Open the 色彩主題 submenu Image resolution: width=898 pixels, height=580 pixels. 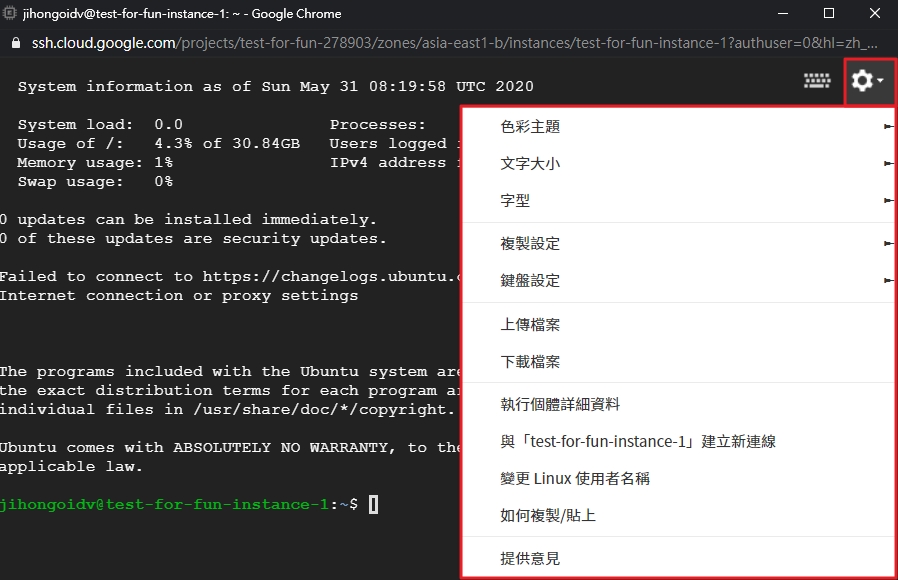(679, 127)
